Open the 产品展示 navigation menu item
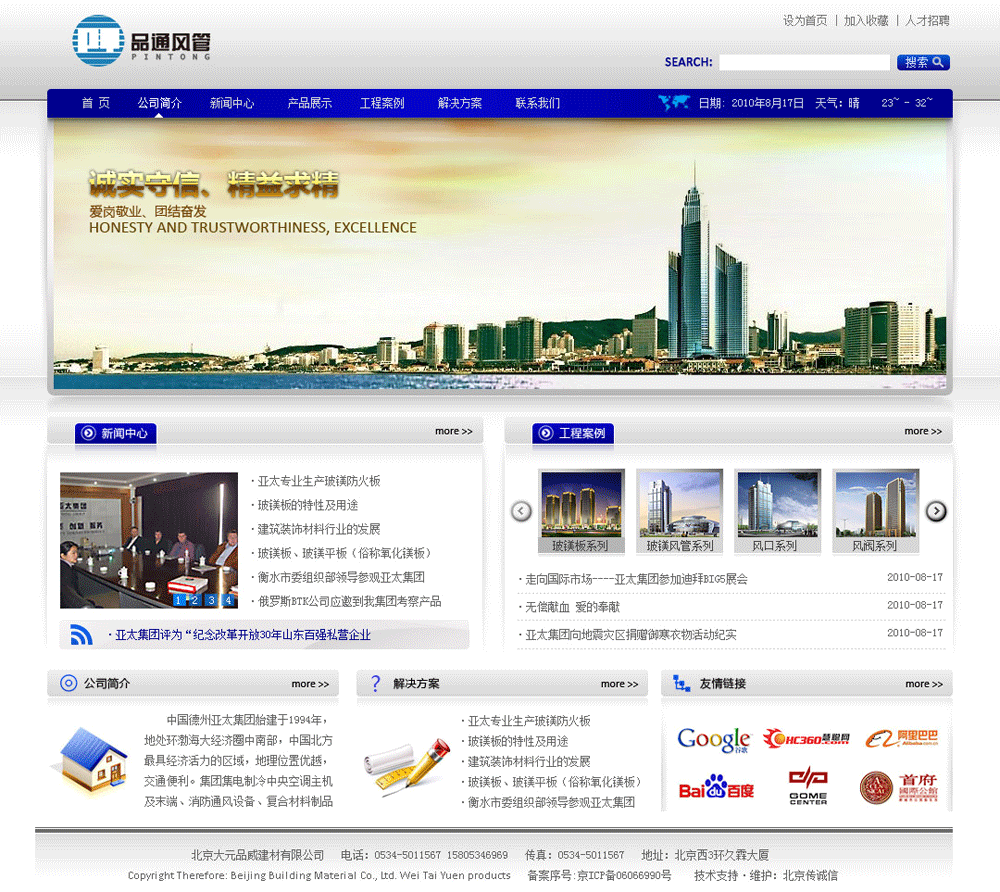The height and width of the screenshot is (892, 1000). click(x=309, y=103)
